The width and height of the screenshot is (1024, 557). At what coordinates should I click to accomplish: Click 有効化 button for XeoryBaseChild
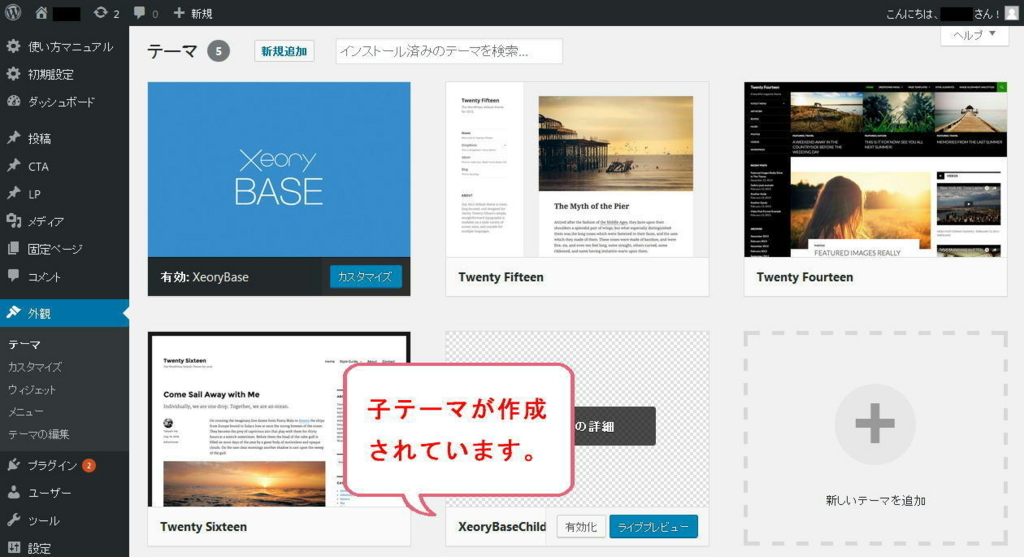coord(581,526)
